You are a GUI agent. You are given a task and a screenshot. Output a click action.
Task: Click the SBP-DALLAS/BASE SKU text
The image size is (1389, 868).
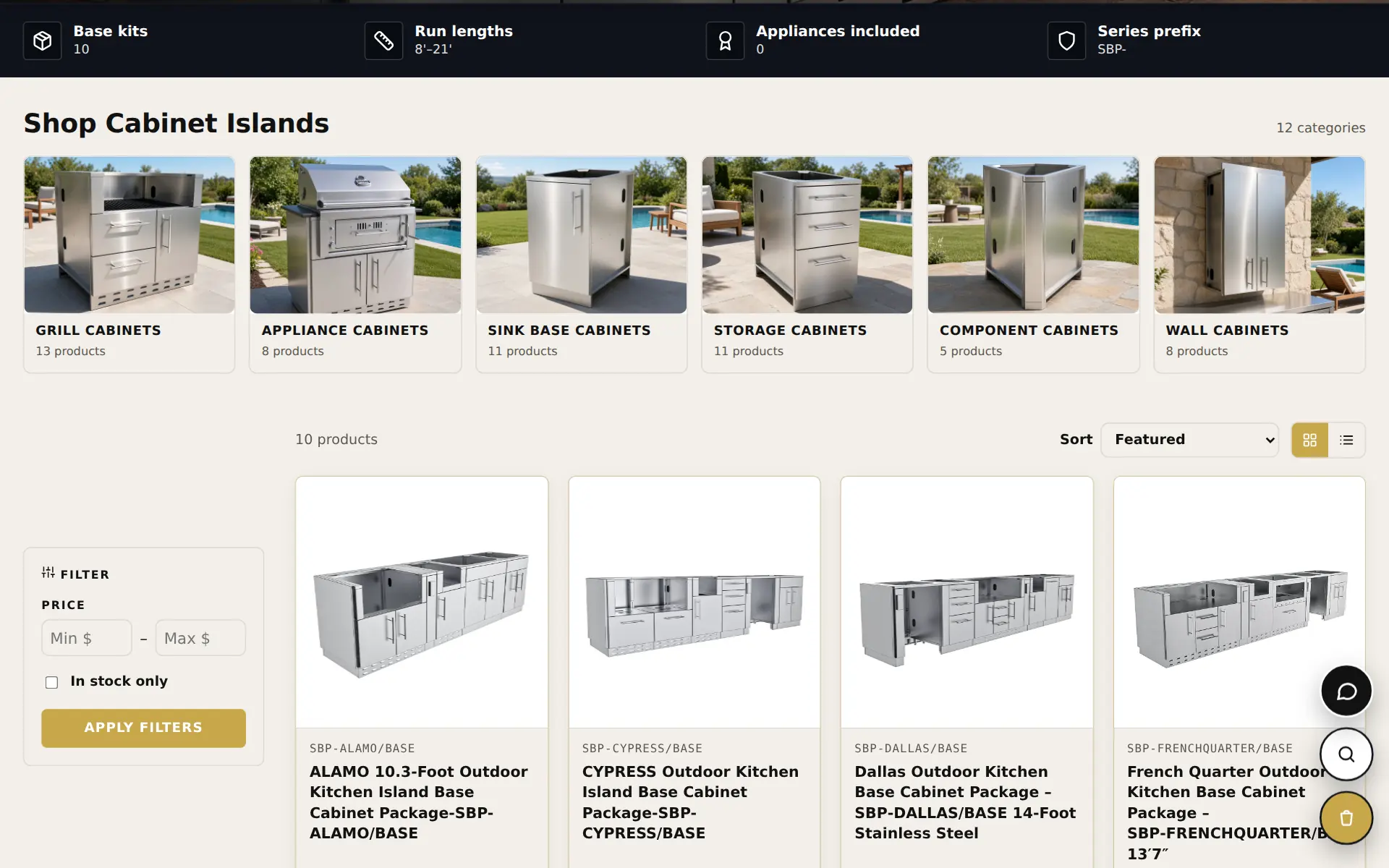pyautogui.click(x=911, y=749)
